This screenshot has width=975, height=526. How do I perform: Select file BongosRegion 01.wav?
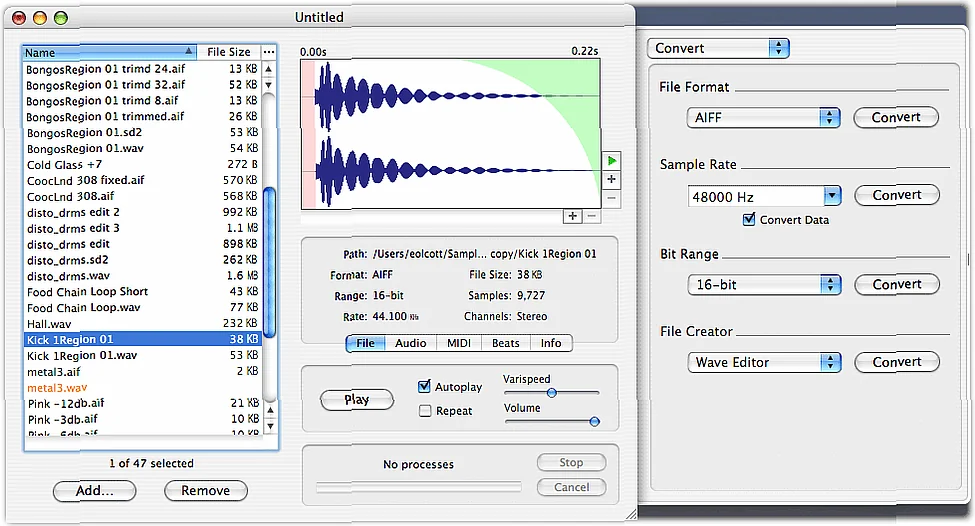point(142,149)
